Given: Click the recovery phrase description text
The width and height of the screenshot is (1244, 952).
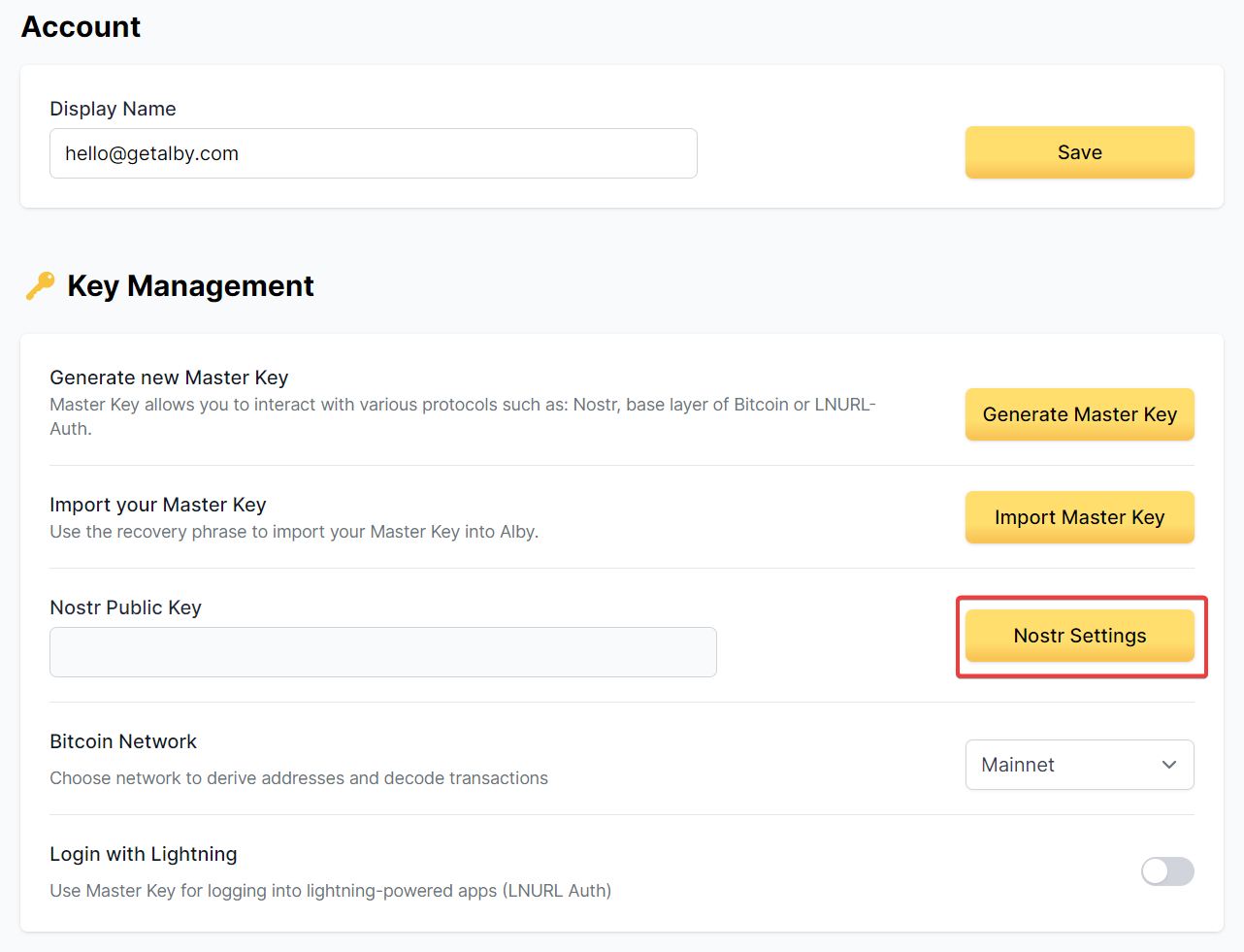Looking at the screenshot, I should point(294,532).
